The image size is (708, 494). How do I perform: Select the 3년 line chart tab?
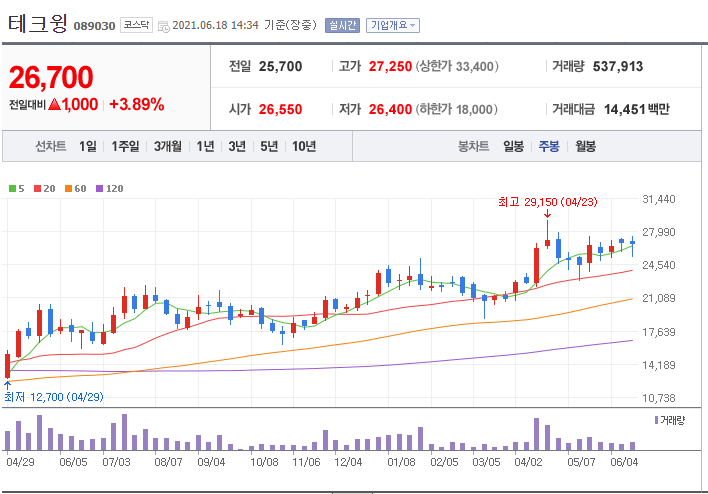click(x=237, y=146)
